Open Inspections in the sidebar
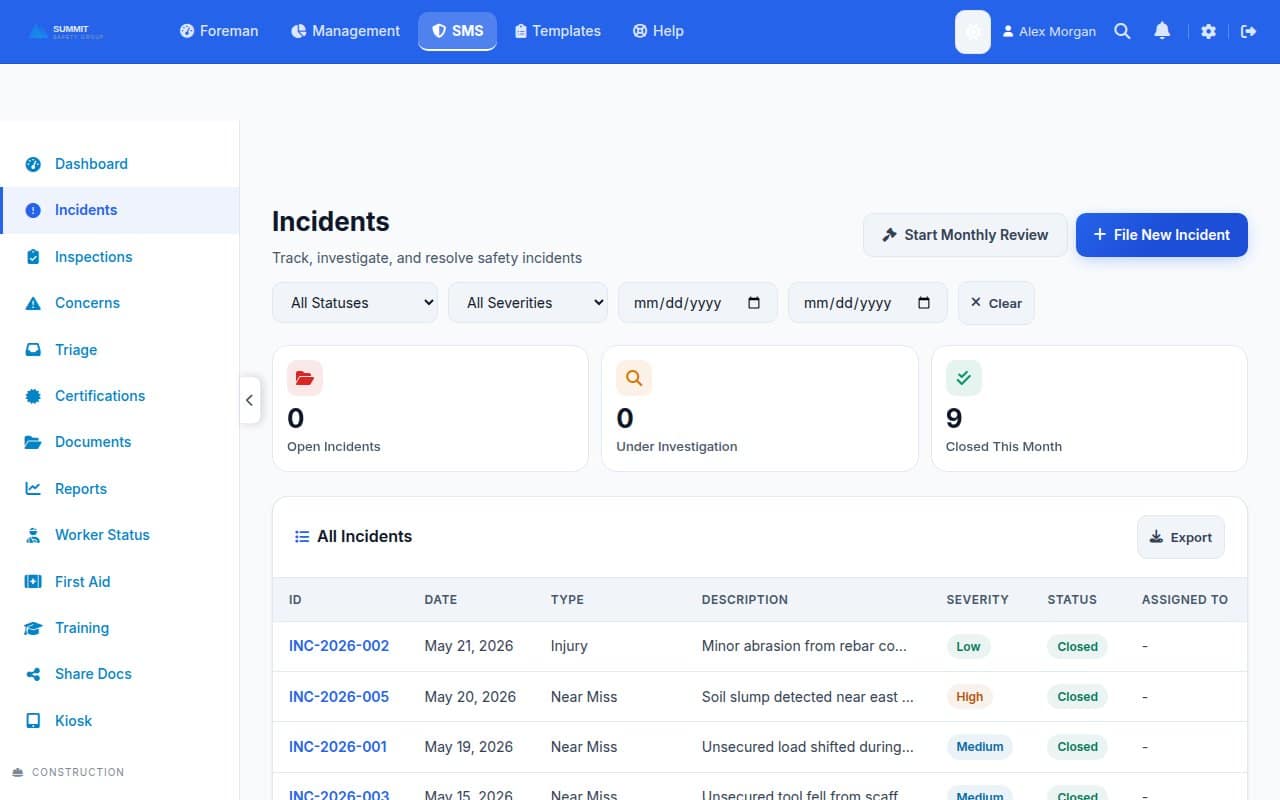This screenshot has width=1280, height=800. tap(120, 257)
